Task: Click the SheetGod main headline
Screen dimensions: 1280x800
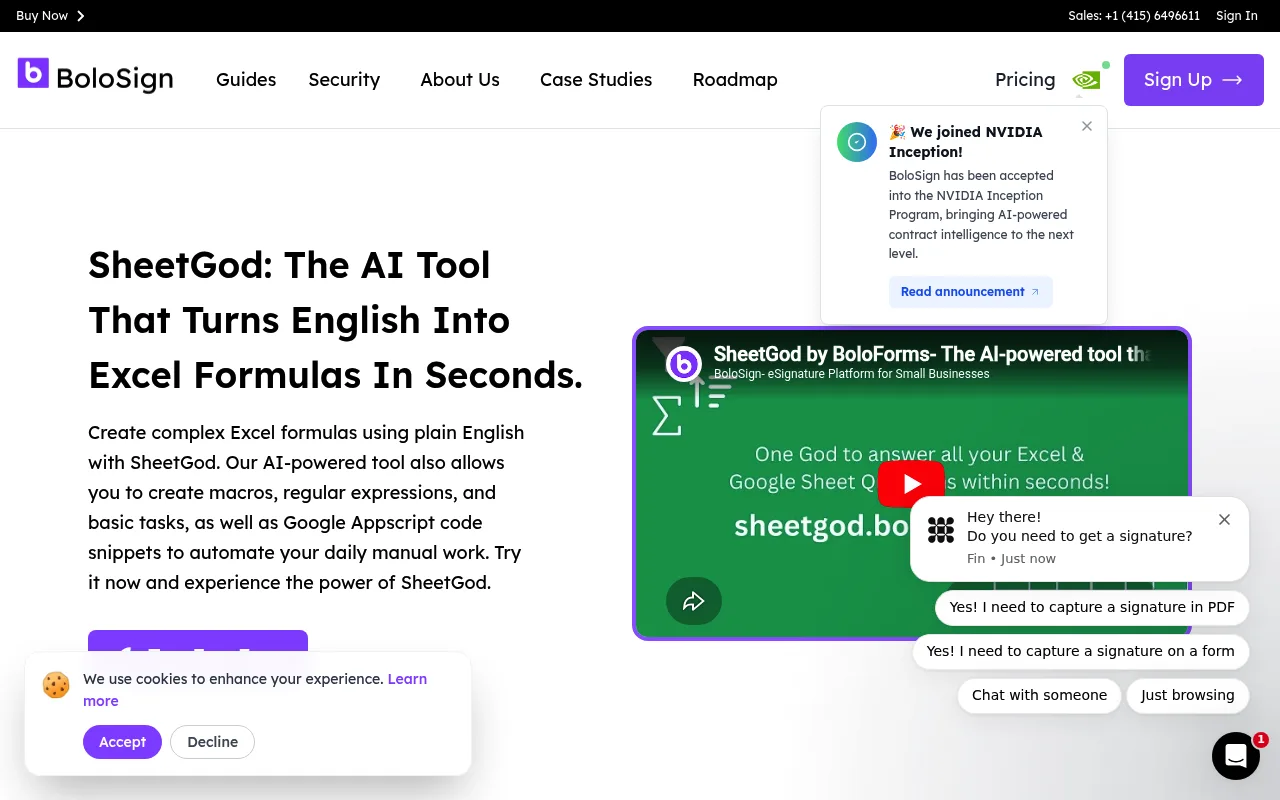Action: [336, 320]
